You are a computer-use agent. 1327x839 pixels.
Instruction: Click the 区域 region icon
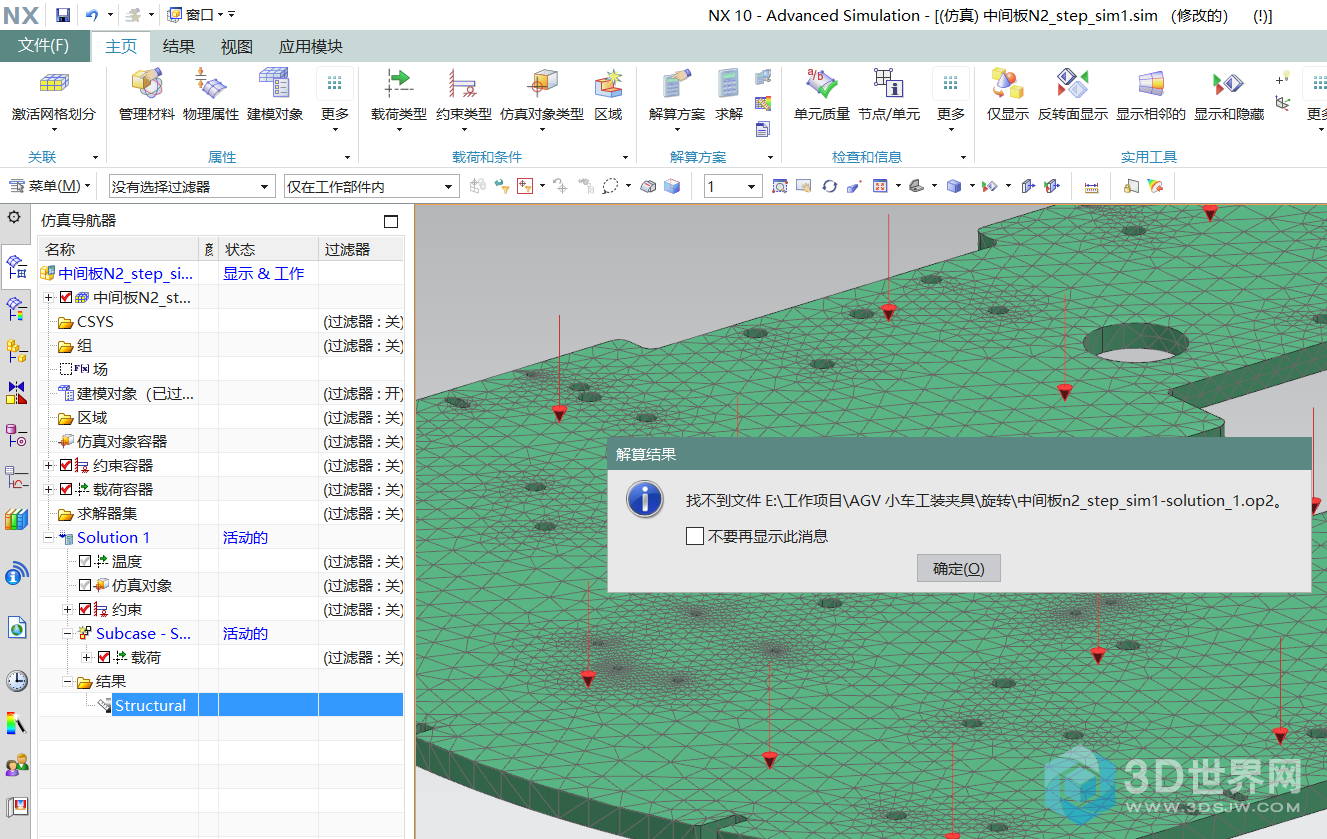(608, 86)
